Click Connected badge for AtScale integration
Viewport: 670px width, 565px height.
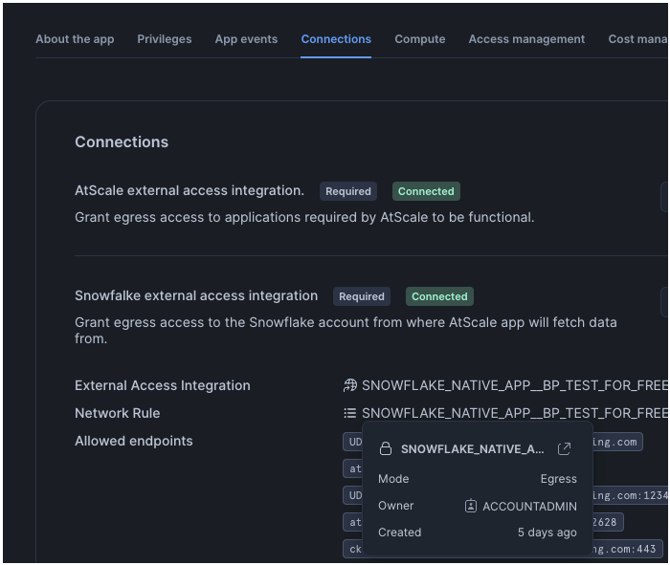tap(426, 191)
